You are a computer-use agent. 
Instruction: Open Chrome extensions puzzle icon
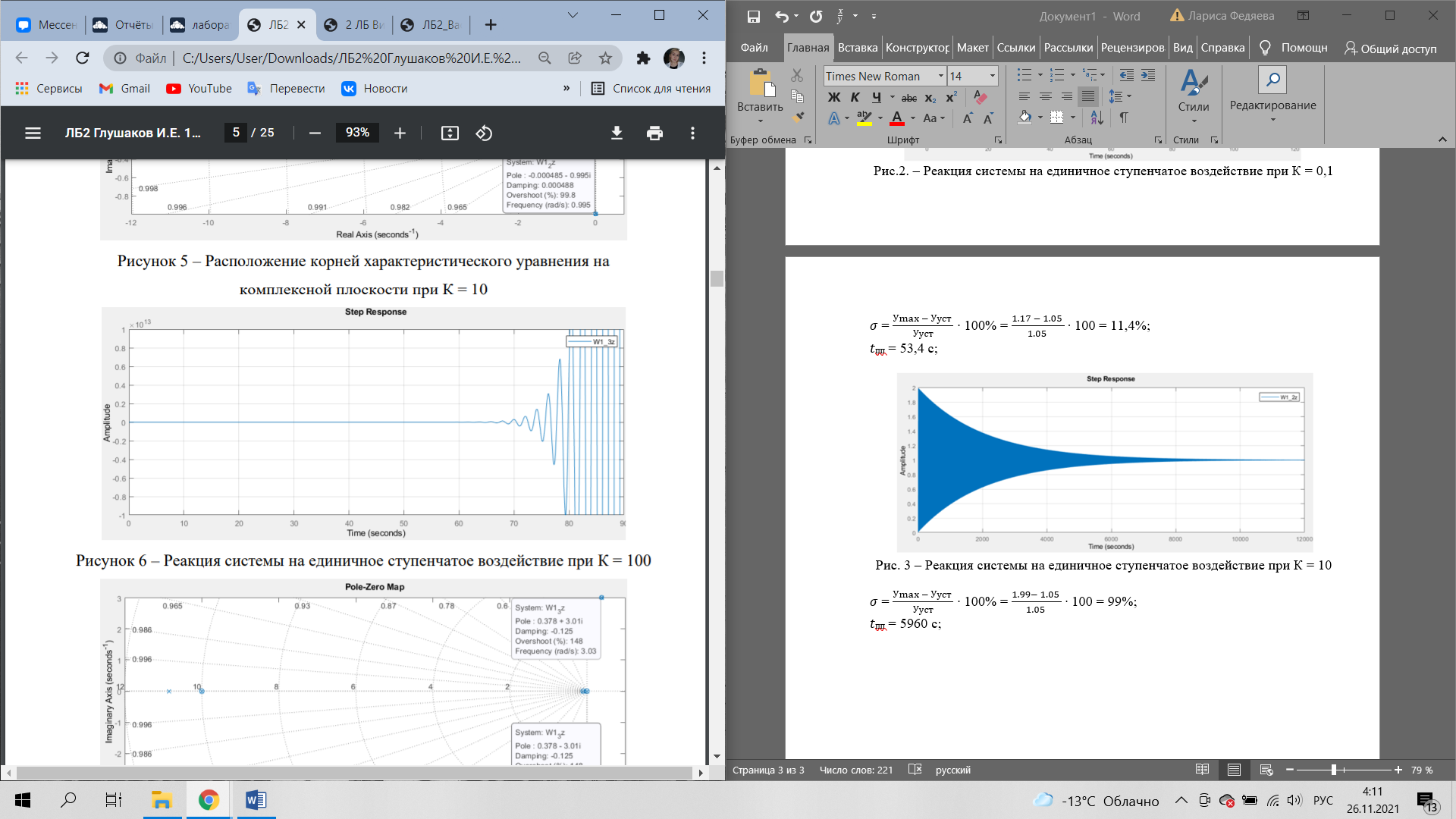coord(643,58)
